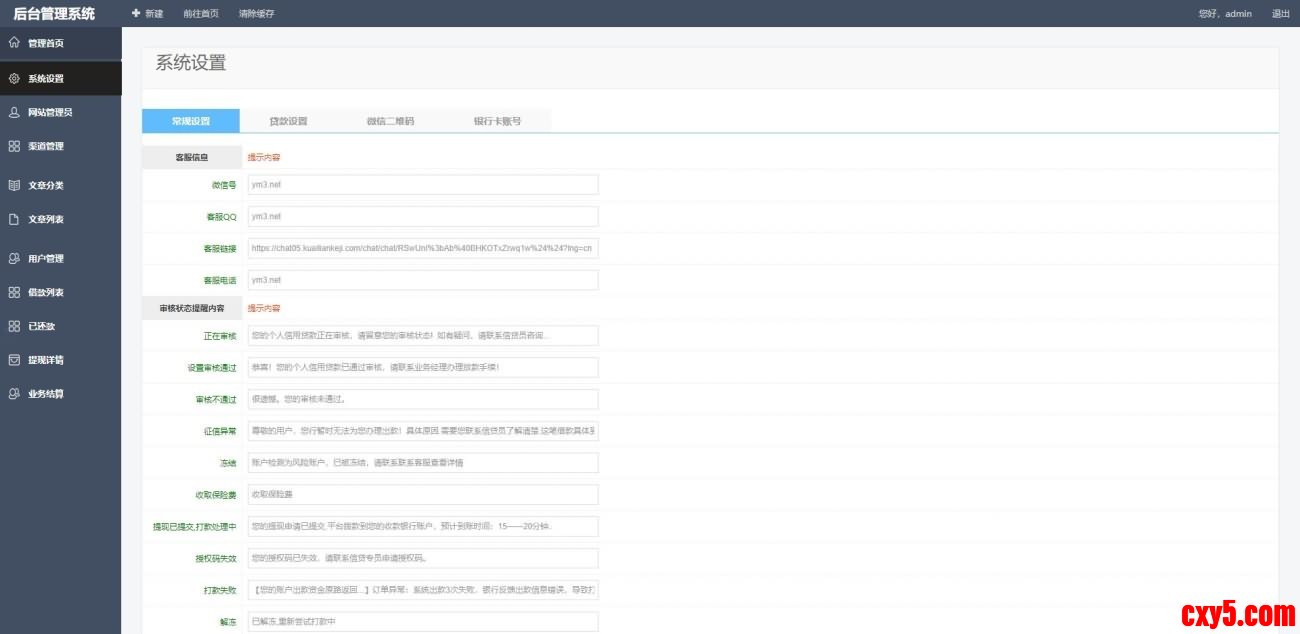The height and width of the screenshot is (634, 1300).
Task: Click the 征信异常 field label
Action: (x=219, y=431)
